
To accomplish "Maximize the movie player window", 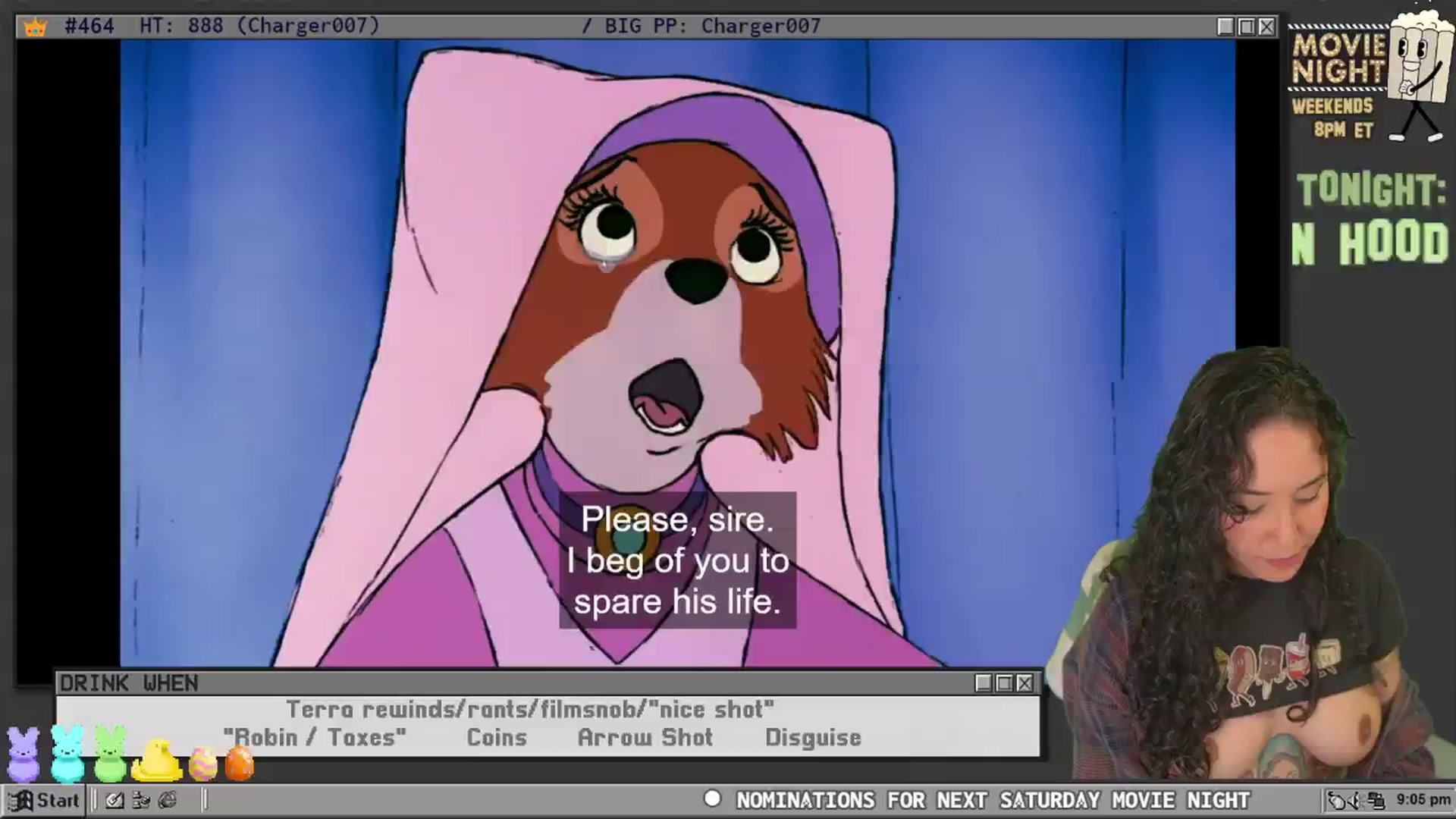I will (1246, 27).
